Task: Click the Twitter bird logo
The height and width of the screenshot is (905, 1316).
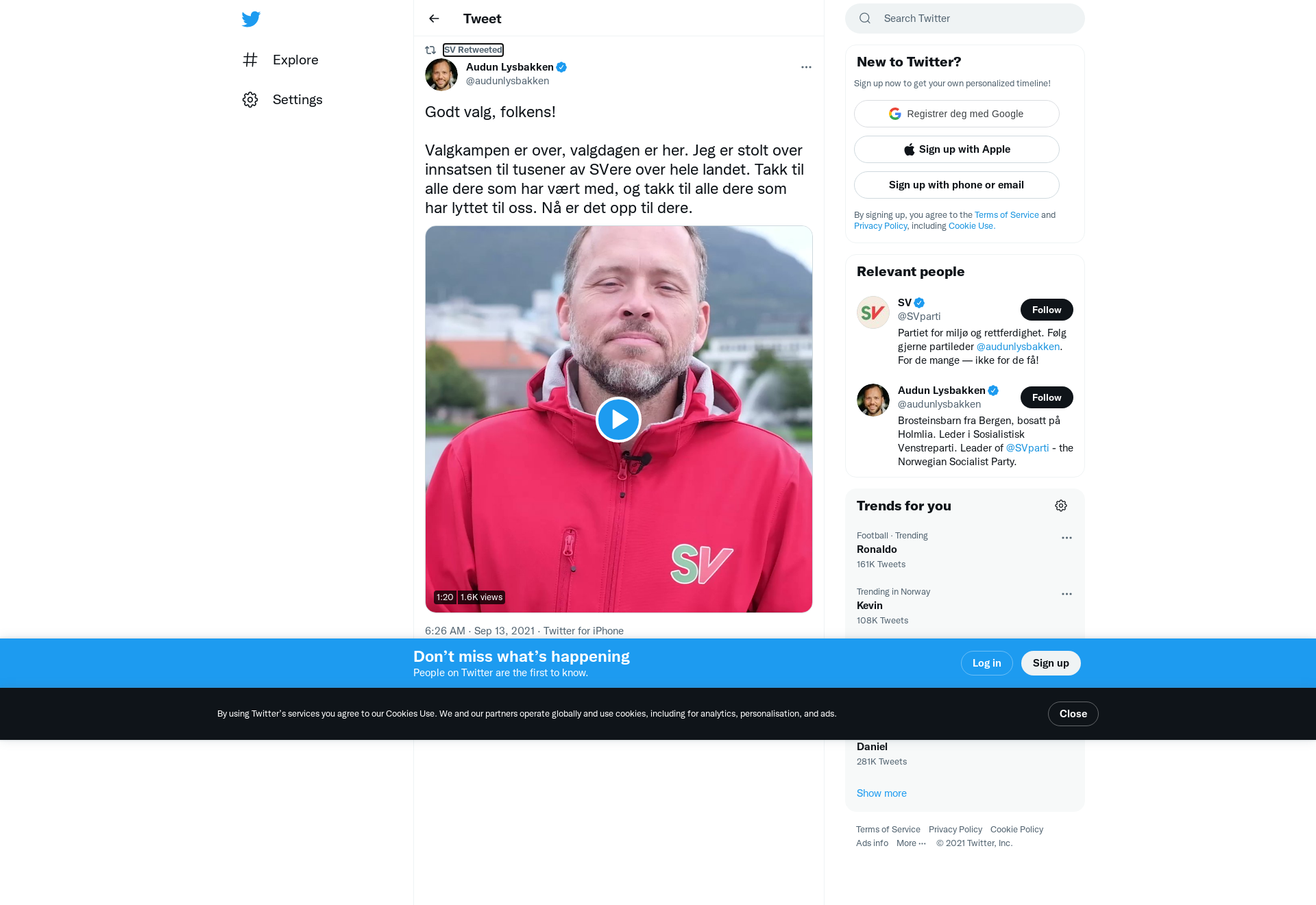Action: pos(251,18)
